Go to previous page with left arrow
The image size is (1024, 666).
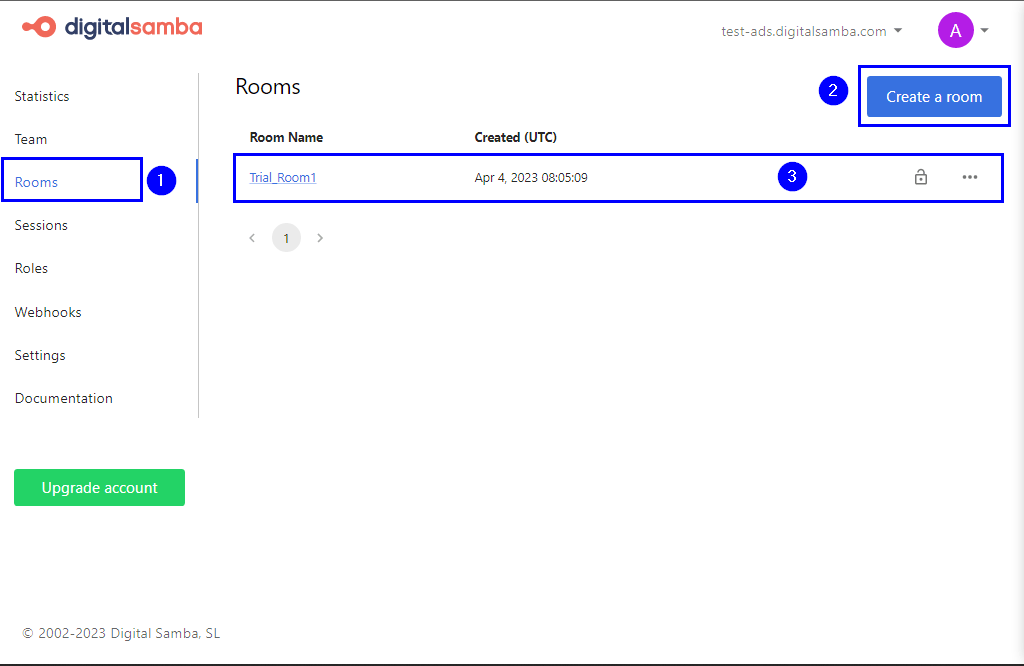[252, 237]
